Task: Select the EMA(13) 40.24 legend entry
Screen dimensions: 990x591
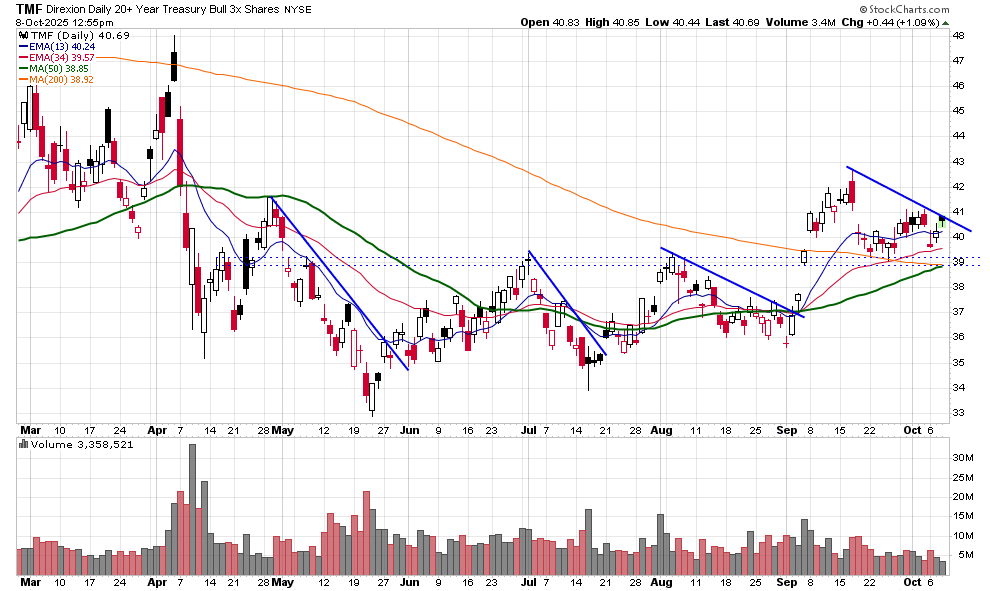Action: point(60,46)
